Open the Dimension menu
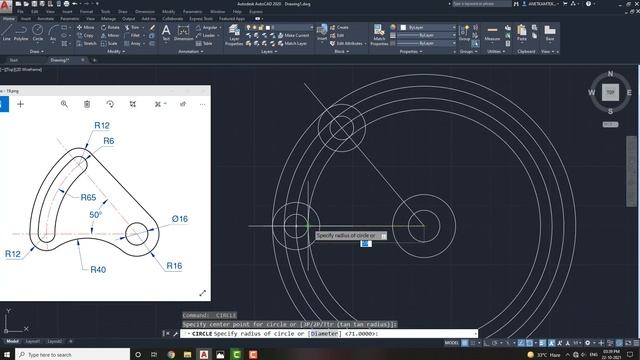Viewport: 640px width, 360px height. (x=144, y=11)
